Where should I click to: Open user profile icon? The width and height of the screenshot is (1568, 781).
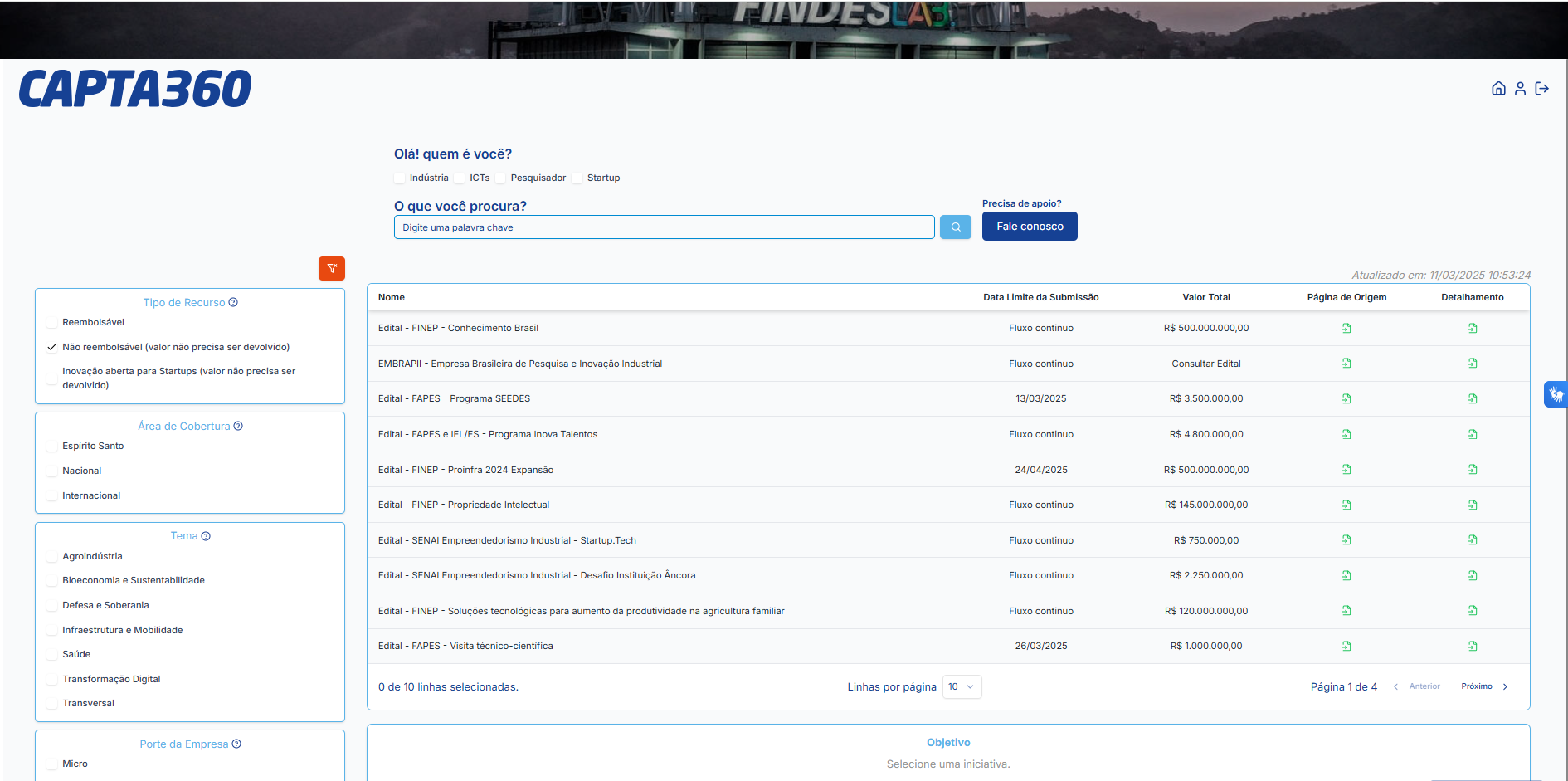pos(1520,89)
